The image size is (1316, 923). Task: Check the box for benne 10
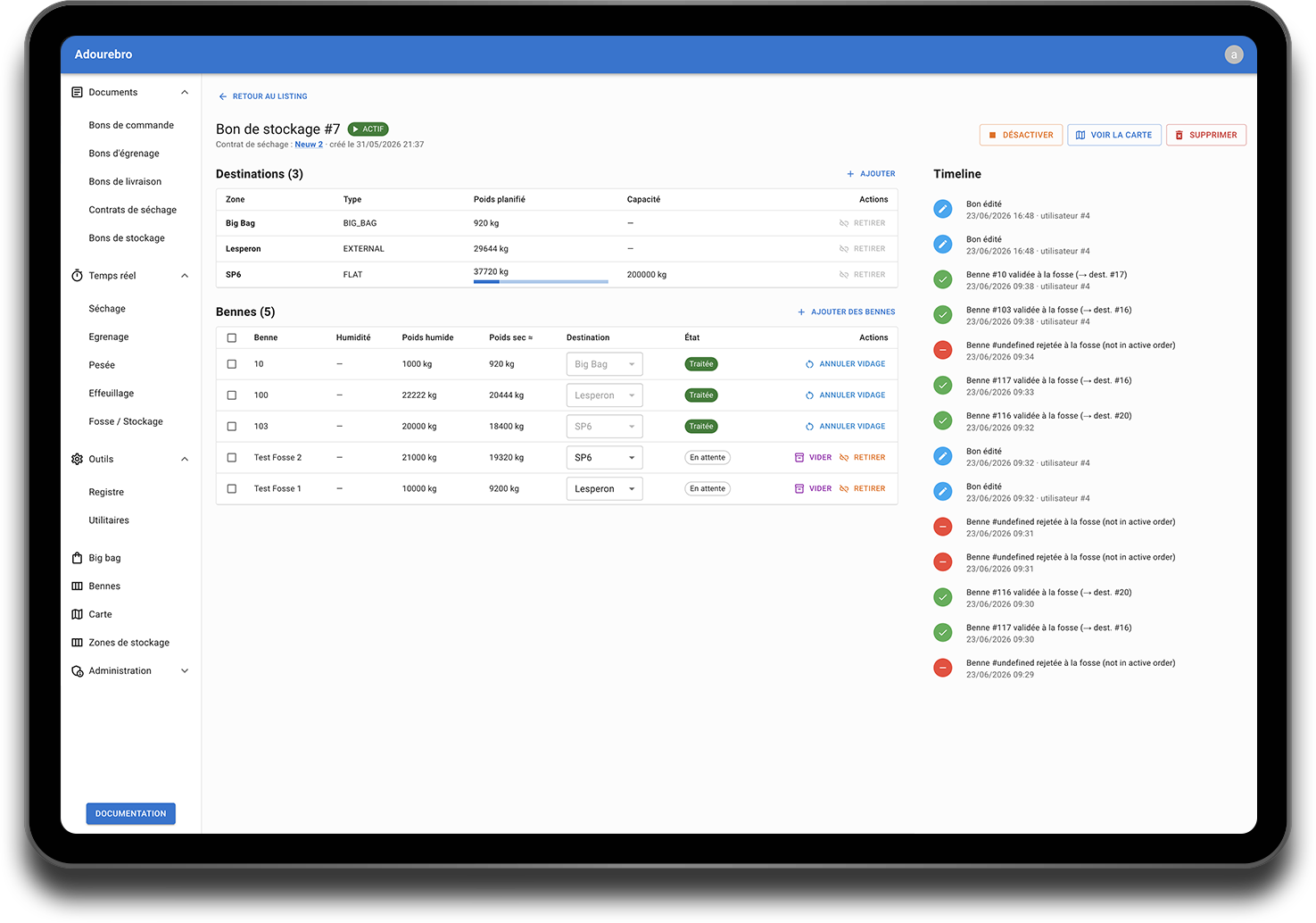[x=232, y=364]
